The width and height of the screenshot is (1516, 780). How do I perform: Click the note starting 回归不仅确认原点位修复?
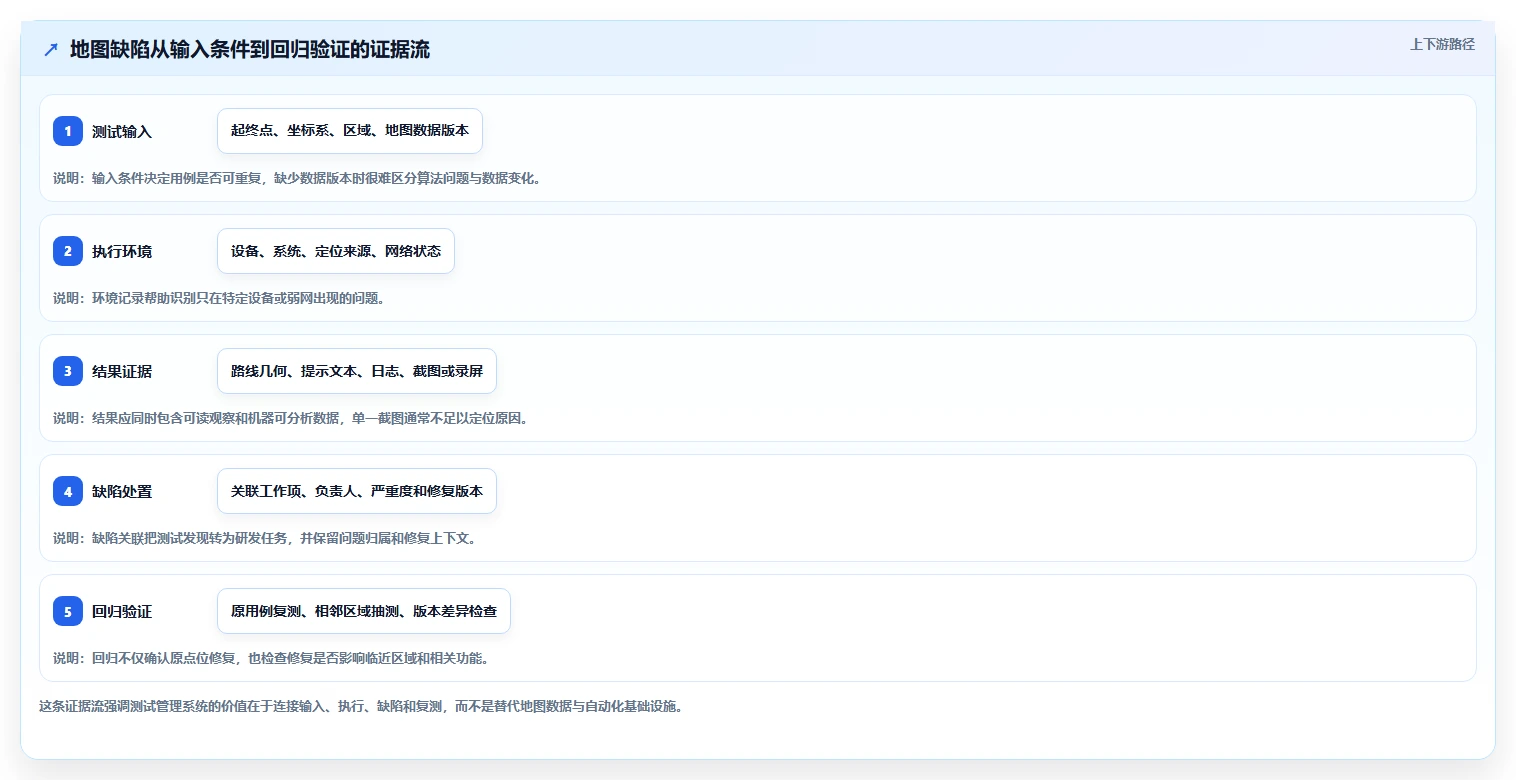coord(271,658)
